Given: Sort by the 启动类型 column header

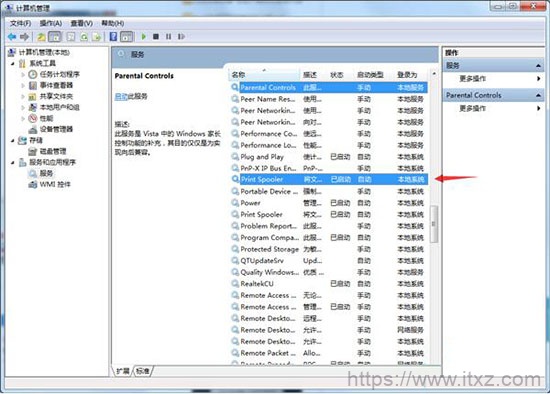Looking at the screenshot, I should click(x=370, y=75).
